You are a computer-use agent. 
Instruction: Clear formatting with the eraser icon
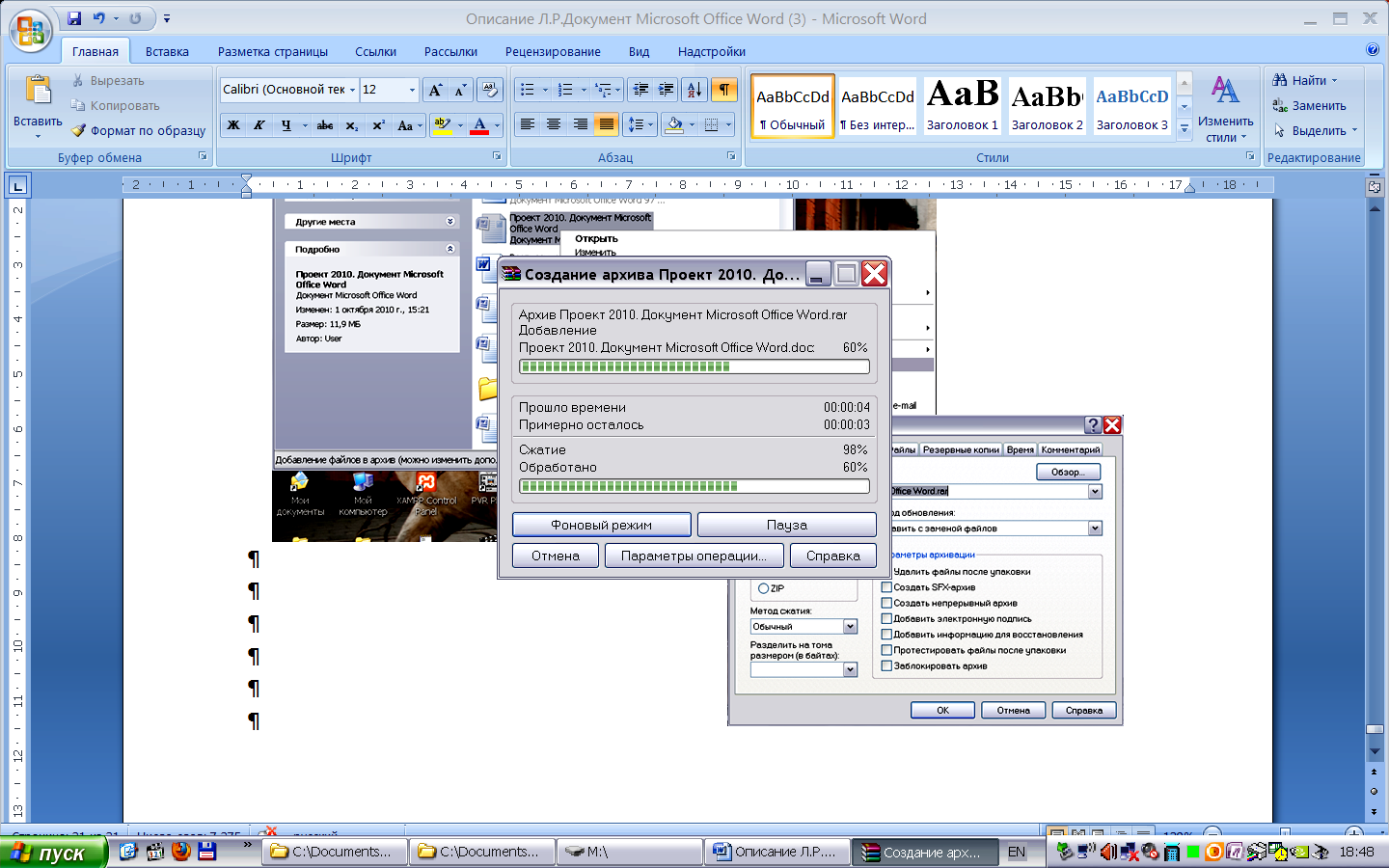(x=489, y=90)
